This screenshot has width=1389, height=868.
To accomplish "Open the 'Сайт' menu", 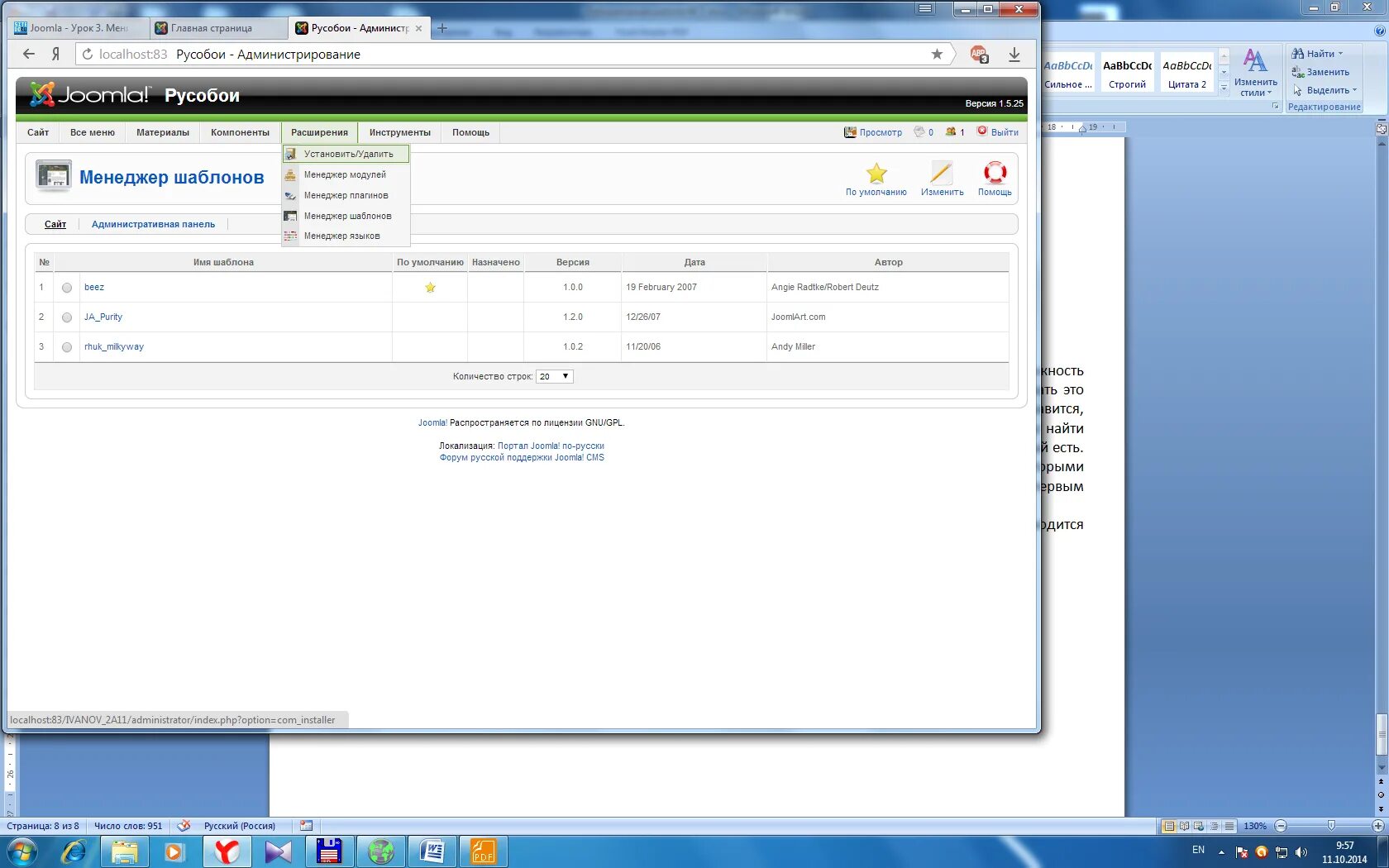I will 38,132.
